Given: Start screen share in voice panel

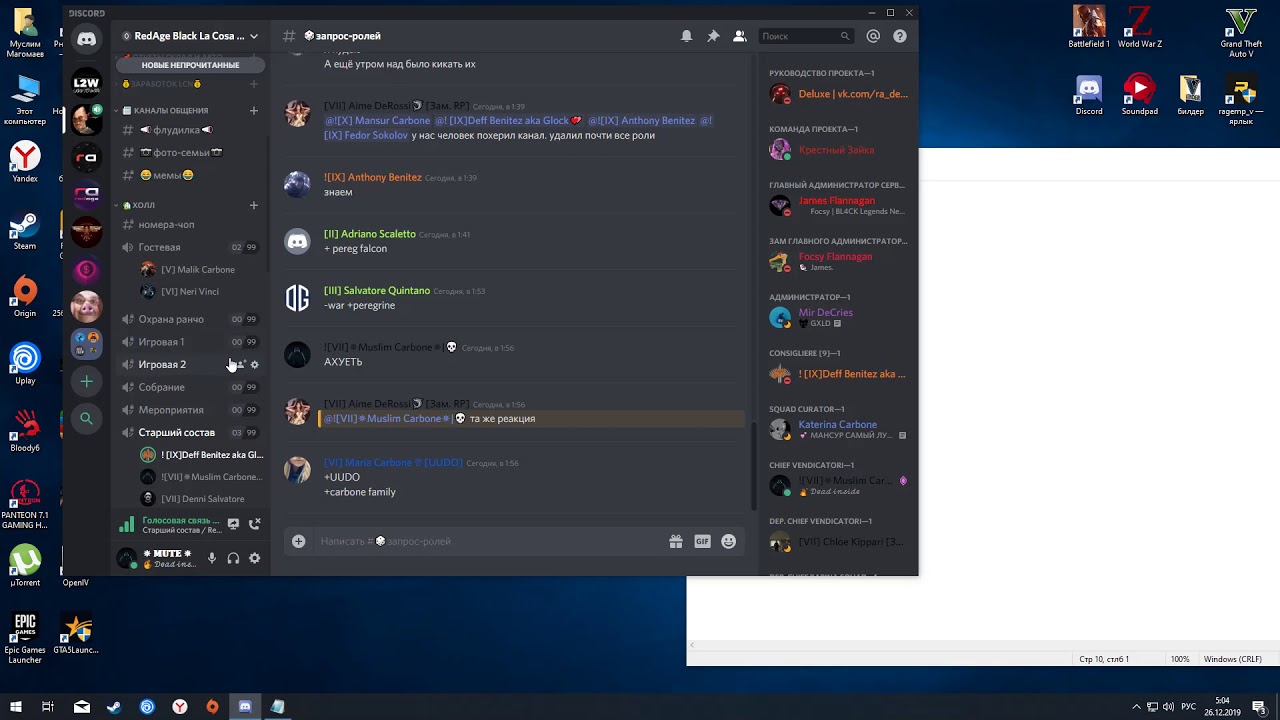Looking at the screenshot, I should click(233, 524).
